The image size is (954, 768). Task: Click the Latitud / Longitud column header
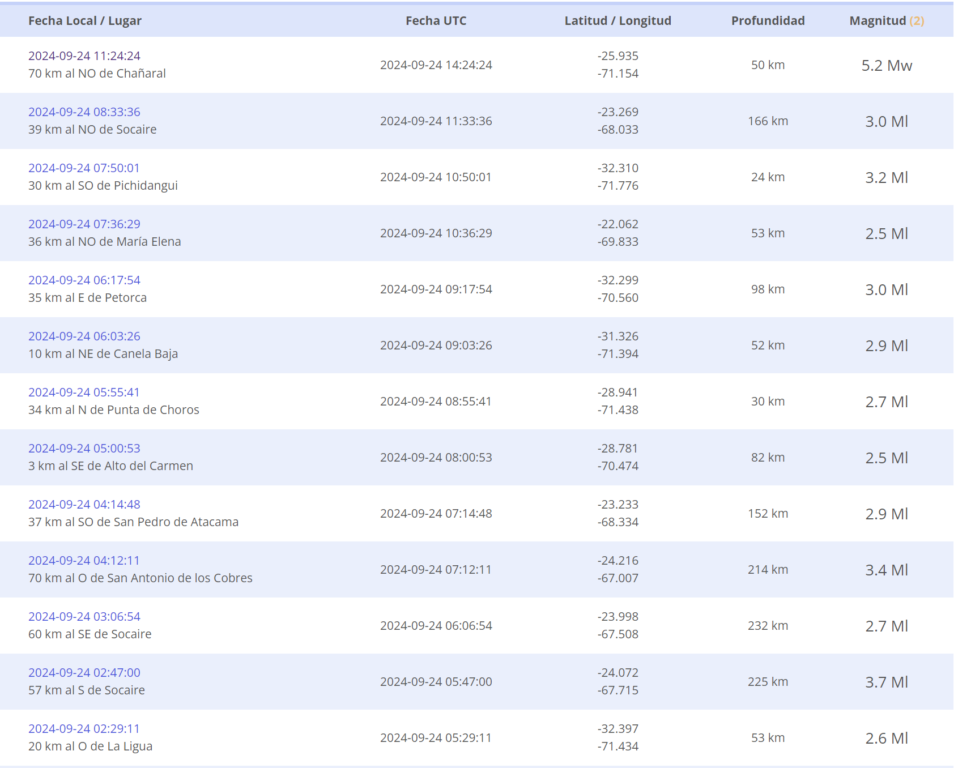(x=617, y=21)
